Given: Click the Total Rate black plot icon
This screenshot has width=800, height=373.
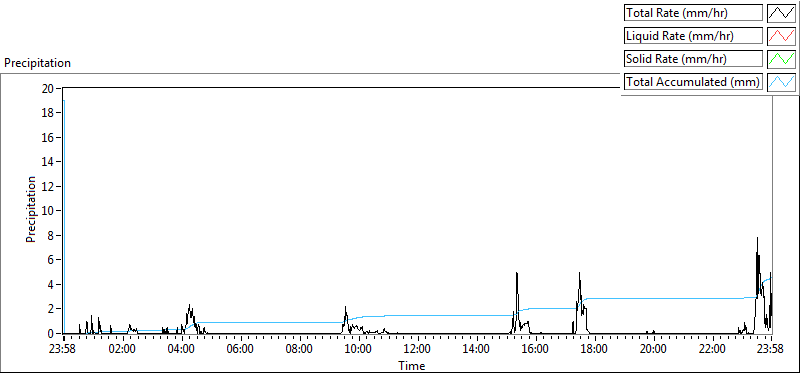Looking at the screenshot, I should point(781,13).
